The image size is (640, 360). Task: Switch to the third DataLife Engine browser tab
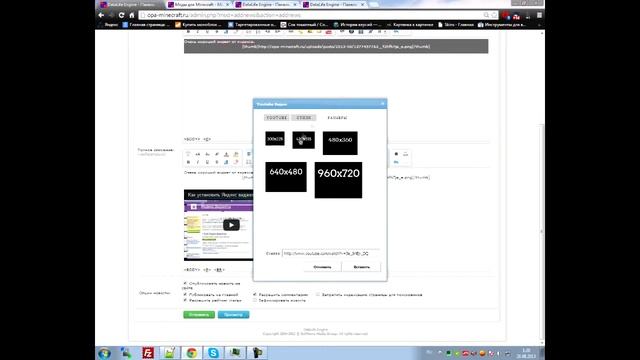pyautogui.click(x=267, y=4)
